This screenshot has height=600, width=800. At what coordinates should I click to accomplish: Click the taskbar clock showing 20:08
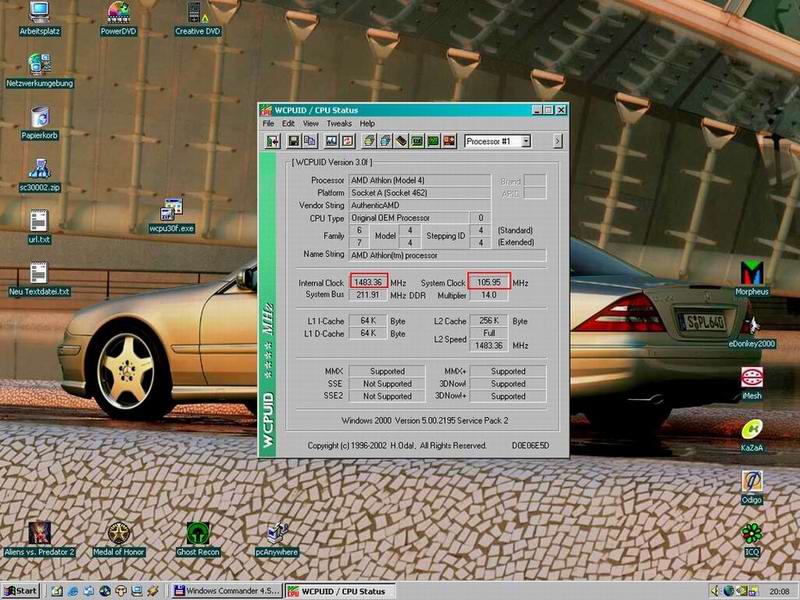click(779, 591)
